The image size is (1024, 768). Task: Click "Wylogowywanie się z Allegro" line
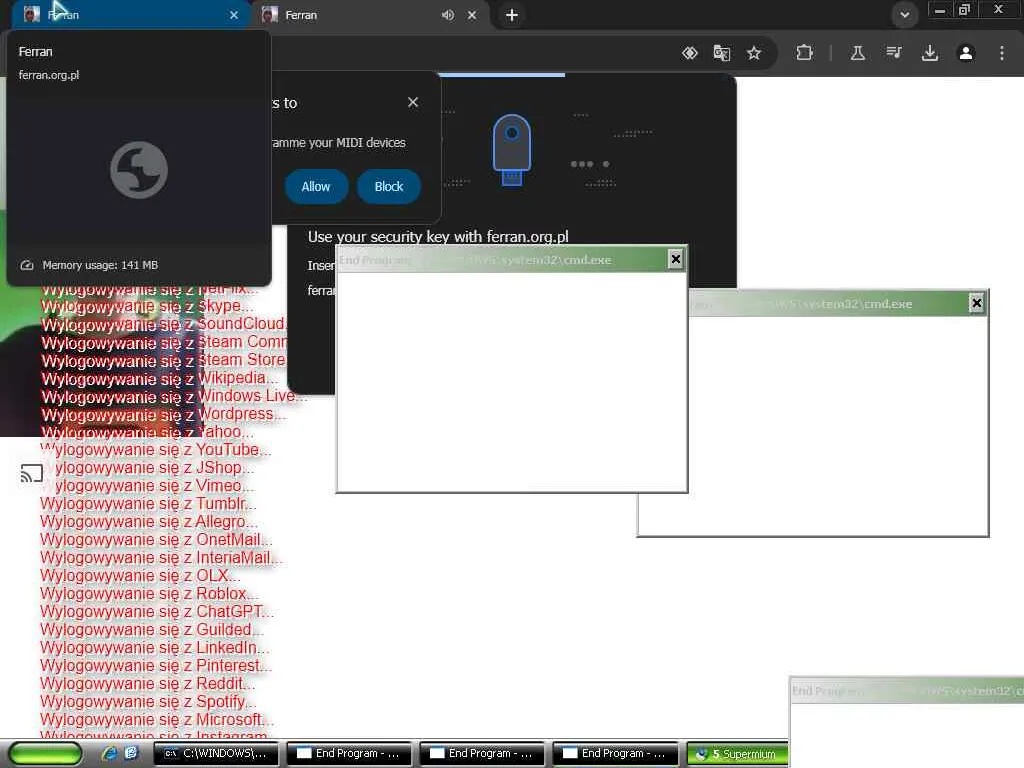click(148, 522)
